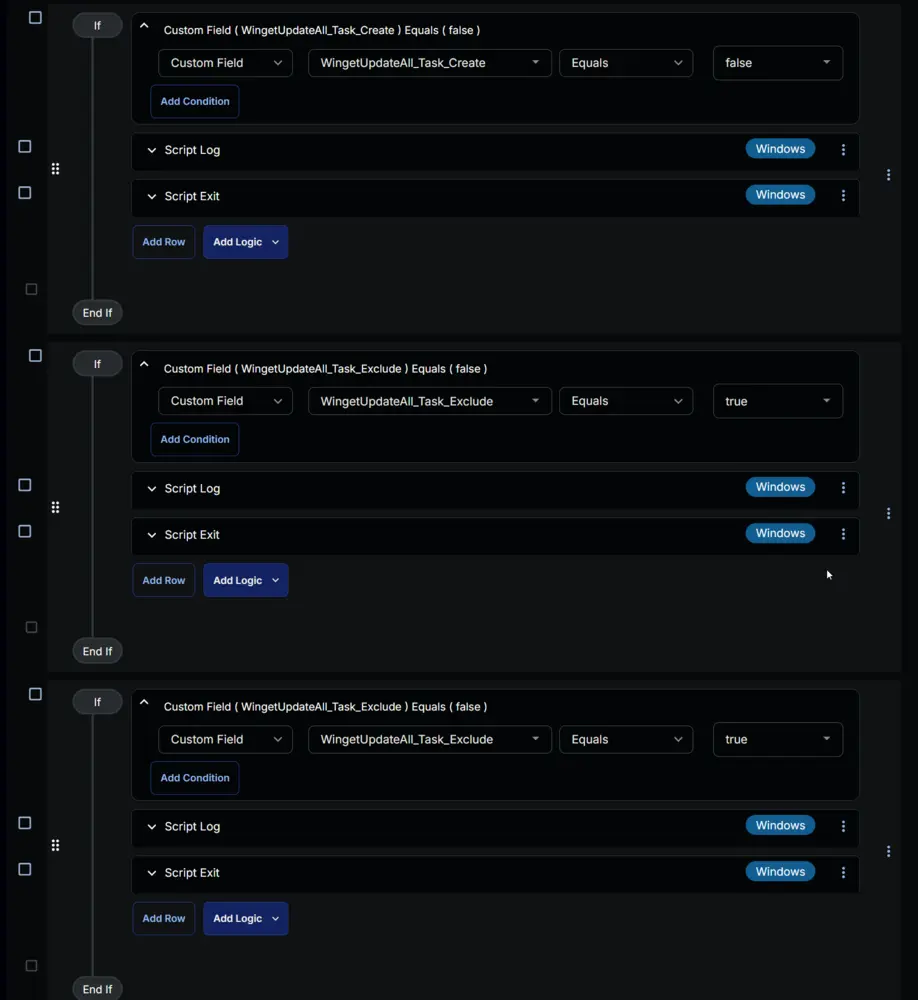Click Windows badge on Script Log in middle block

pos(780,487)
